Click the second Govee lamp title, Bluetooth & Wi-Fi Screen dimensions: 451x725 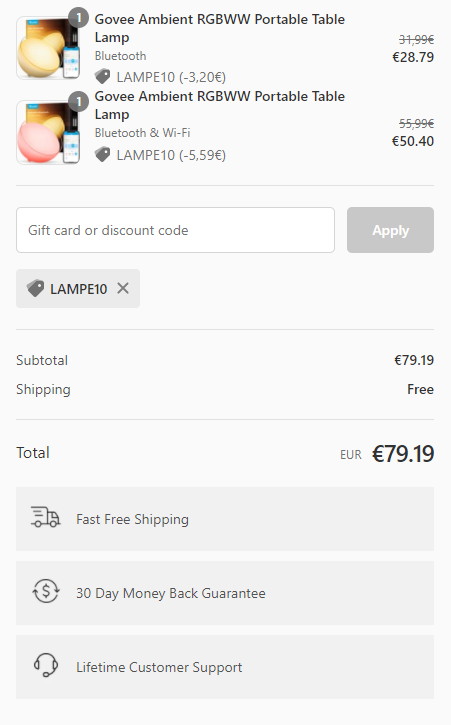coord(220,105)
